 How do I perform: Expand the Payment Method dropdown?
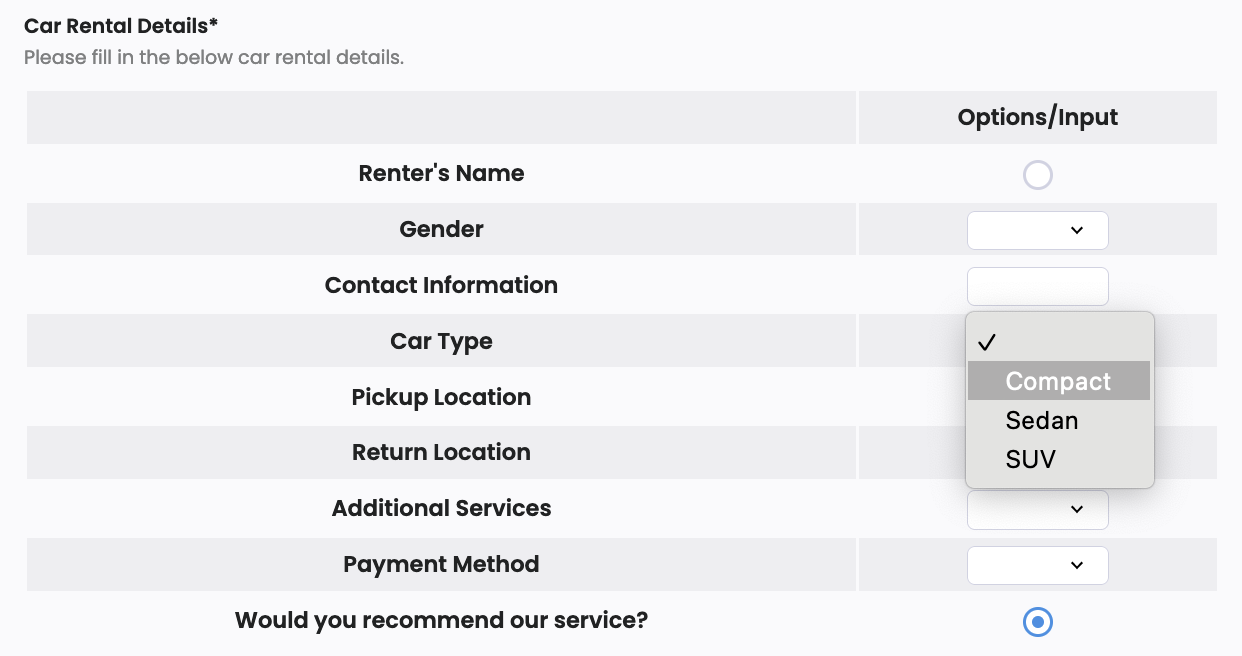pyautogui.click(x=1038, y=565)
